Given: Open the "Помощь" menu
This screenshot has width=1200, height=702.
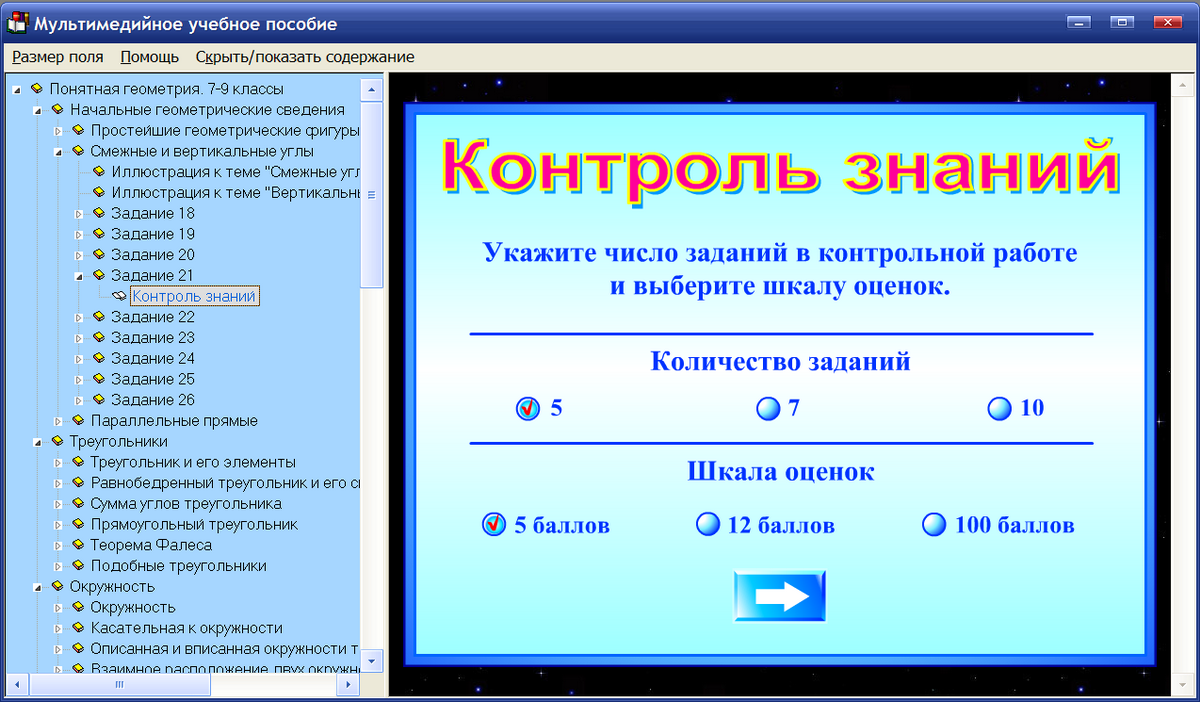Looking at the screenshot, I should pyautogui.click(x=148, y=57).
